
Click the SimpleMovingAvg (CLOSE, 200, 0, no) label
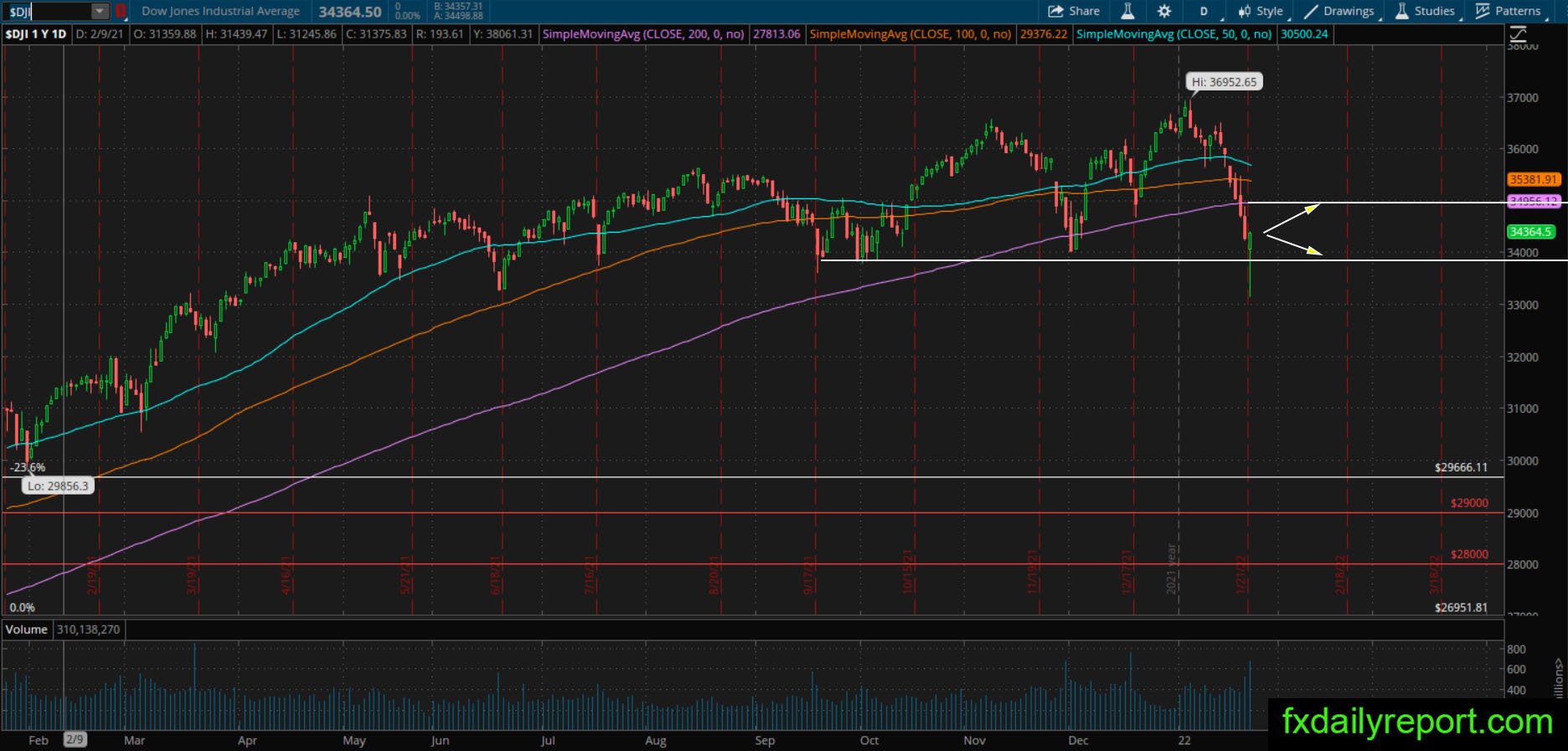tap(643, 34)
